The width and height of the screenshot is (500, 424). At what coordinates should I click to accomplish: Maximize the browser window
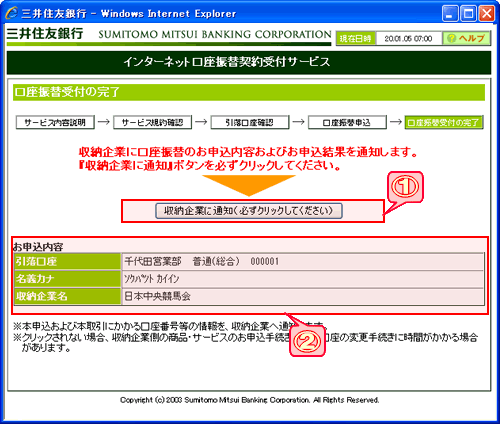pos(468,14)
